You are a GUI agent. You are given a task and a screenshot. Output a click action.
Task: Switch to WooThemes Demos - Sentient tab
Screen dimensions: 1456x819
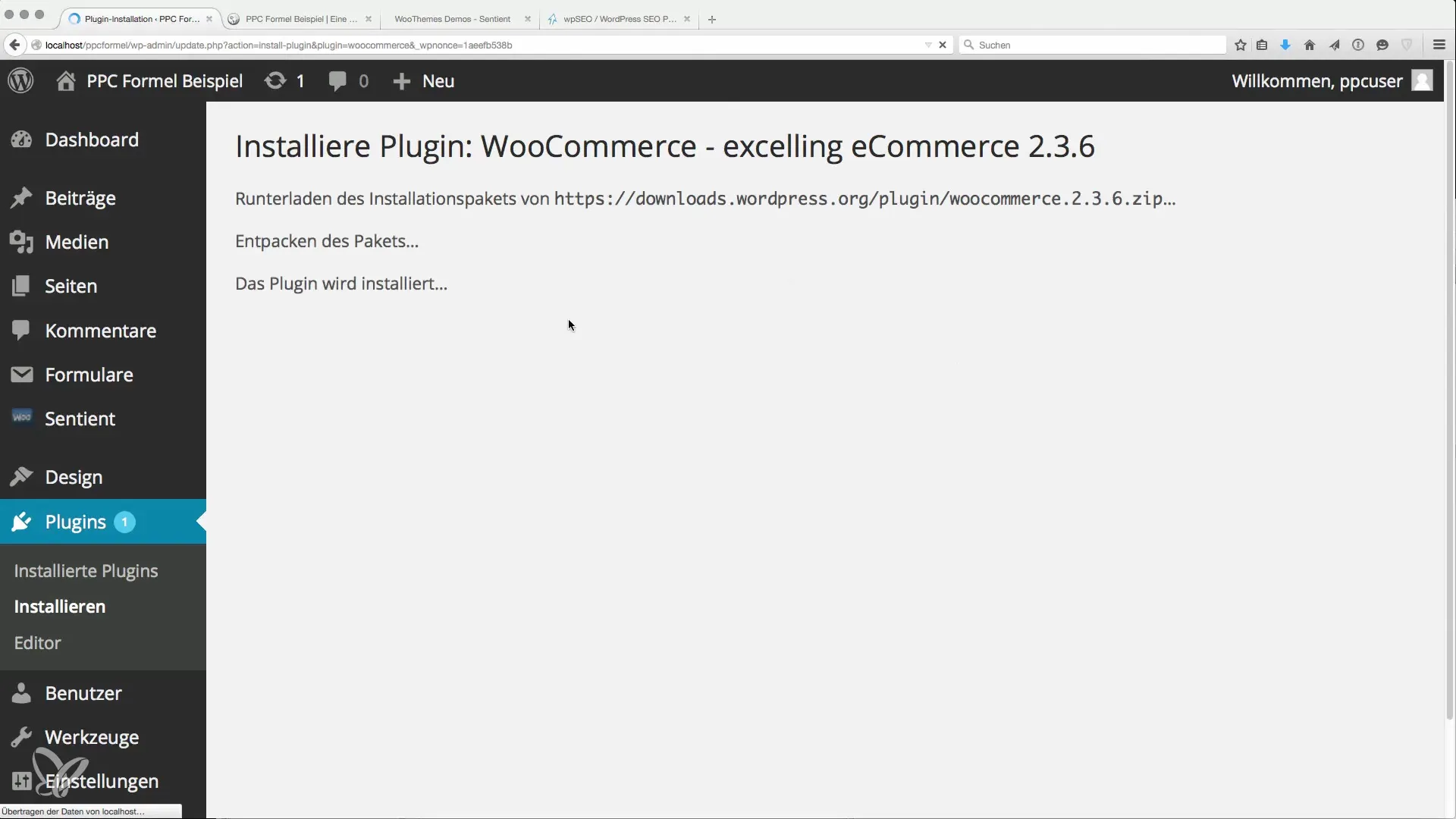[x=452, y=19]
